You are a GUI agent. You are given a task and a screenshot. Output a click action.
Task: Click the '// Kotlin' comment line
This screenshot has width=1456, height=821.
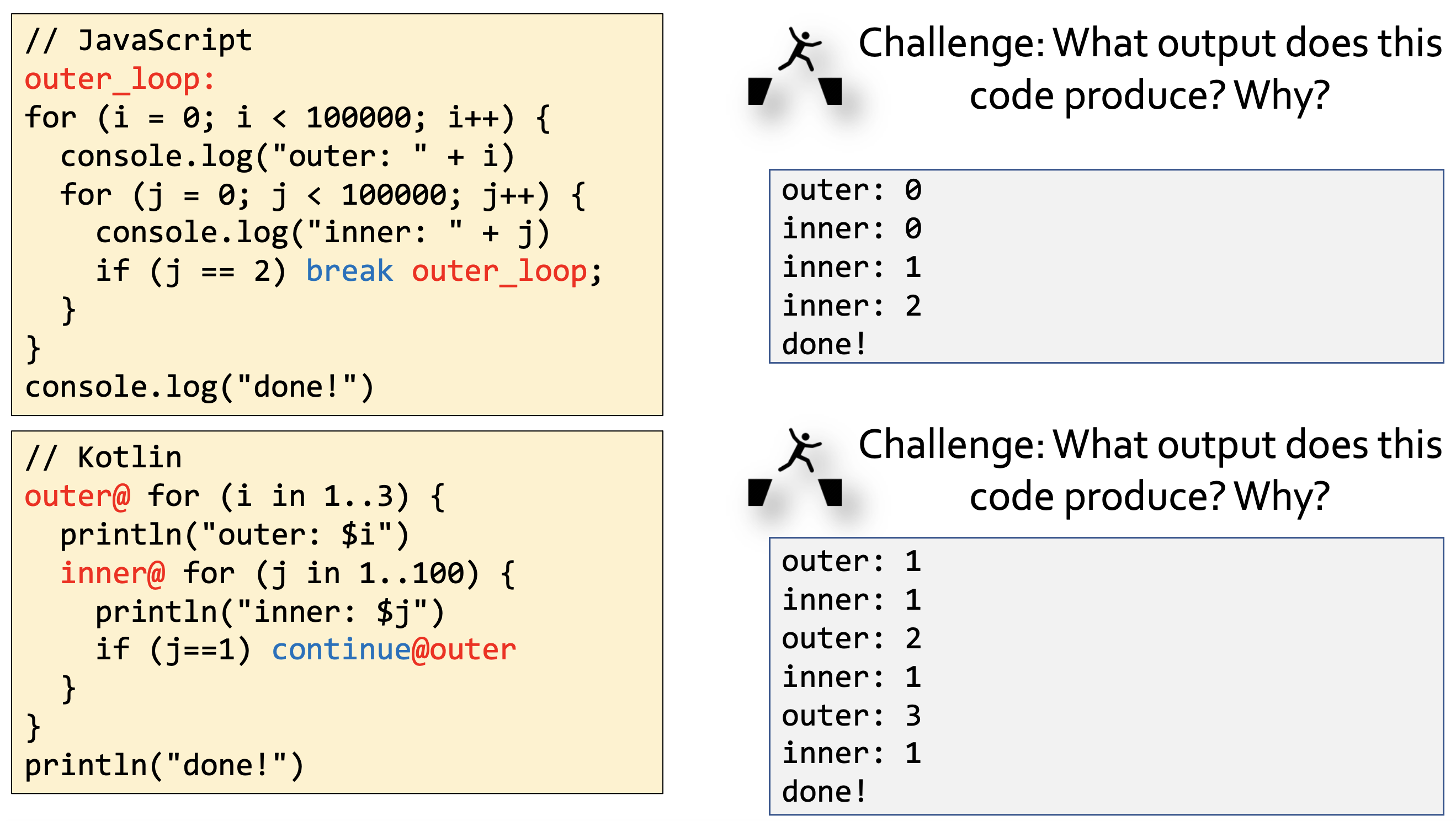[104, 457]
